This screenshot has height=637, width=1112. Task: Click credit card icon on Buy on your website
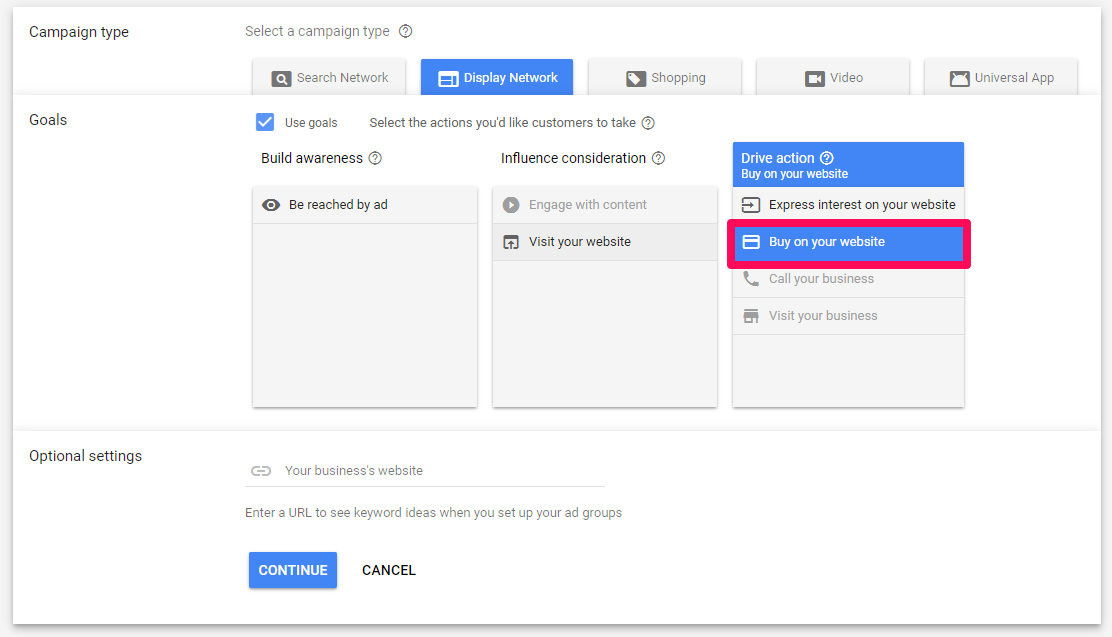[751, 242]
